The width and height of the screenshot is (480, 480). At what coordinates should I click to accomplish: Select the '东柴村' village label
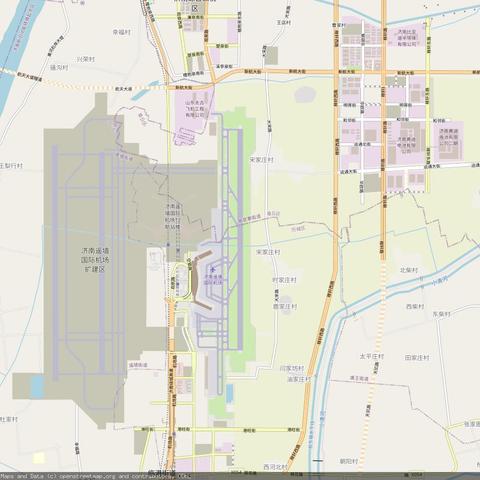coord(442,314)
